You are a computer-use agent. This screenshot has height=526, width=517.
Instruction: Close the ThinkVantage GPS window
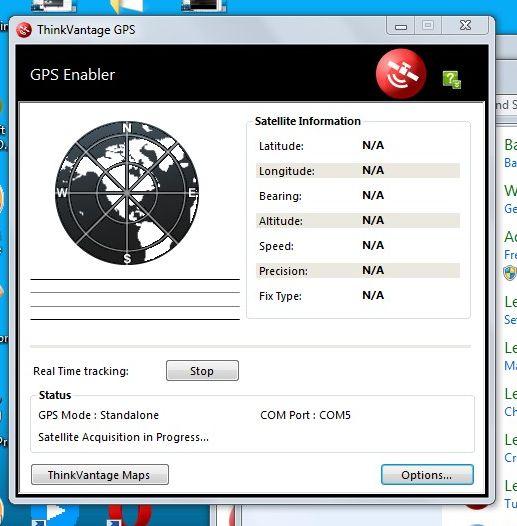tap(465, 25)
